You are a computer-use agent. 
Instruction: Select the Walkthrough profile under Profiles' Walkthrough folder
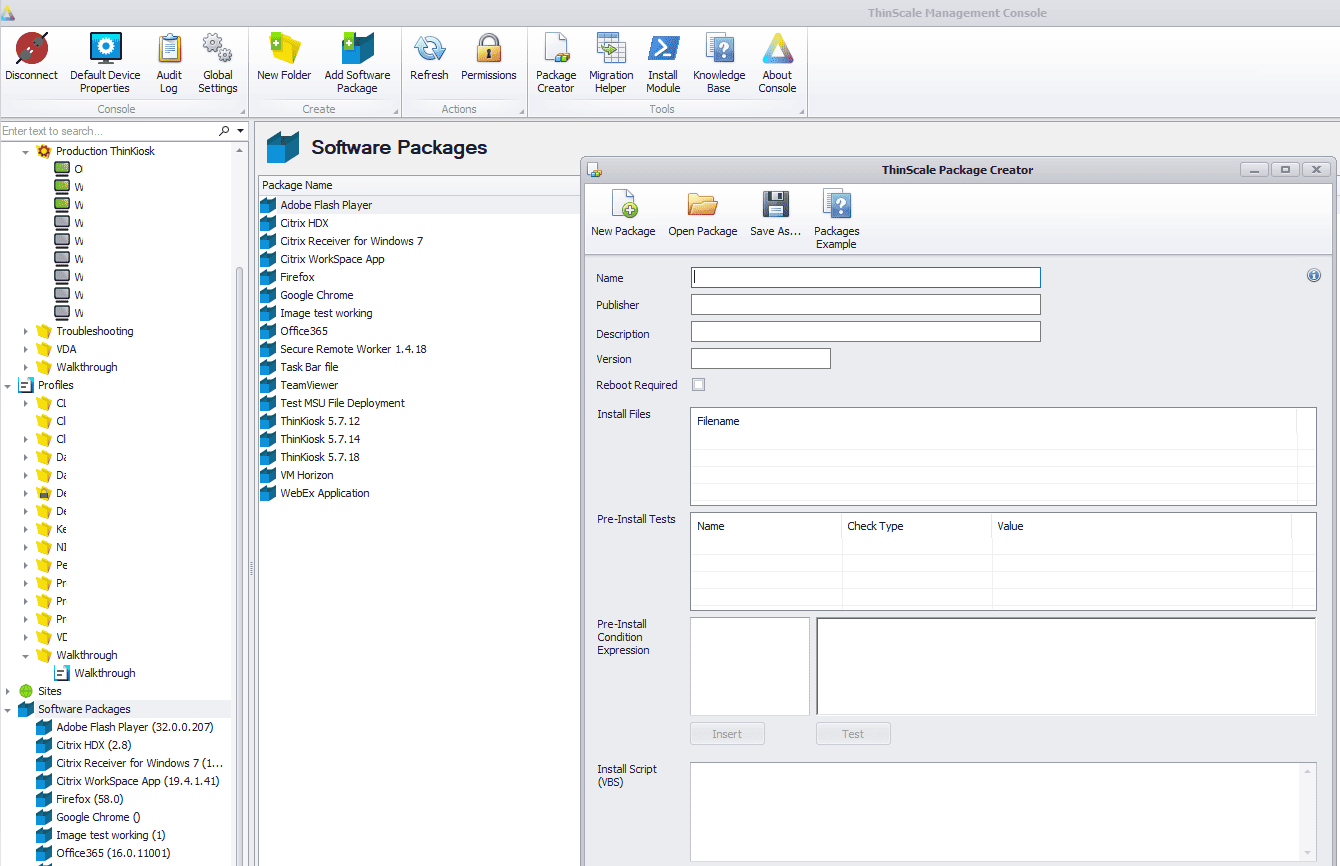click(x=105, y=673)
